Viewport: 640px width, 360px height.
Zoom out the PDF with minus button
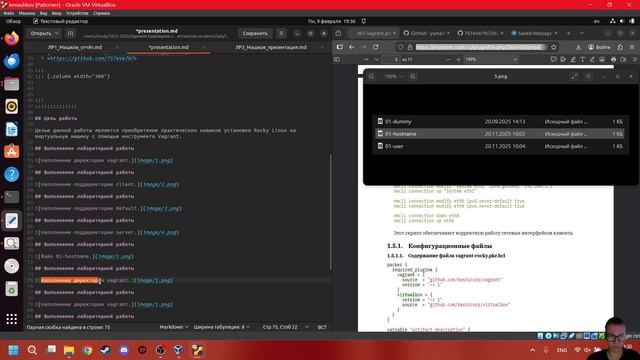click(x=448, y=59)
